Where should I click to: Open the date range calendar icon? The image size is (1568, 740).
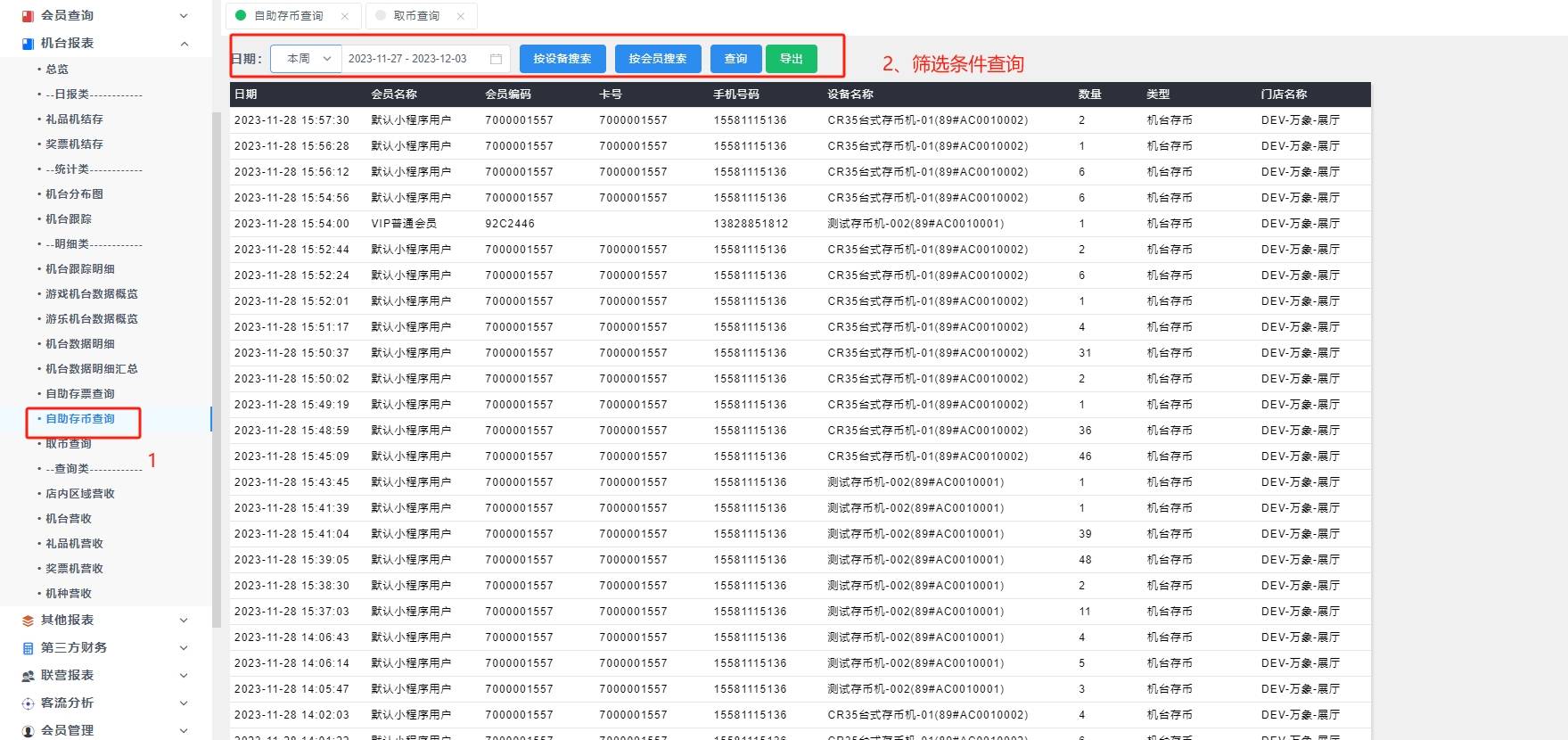coord(497,59)
